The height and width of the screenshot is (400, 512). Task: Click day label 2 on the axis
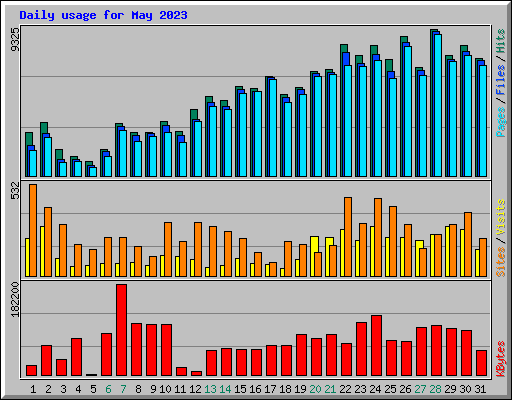pyautogui.click(x=48, y=389)
